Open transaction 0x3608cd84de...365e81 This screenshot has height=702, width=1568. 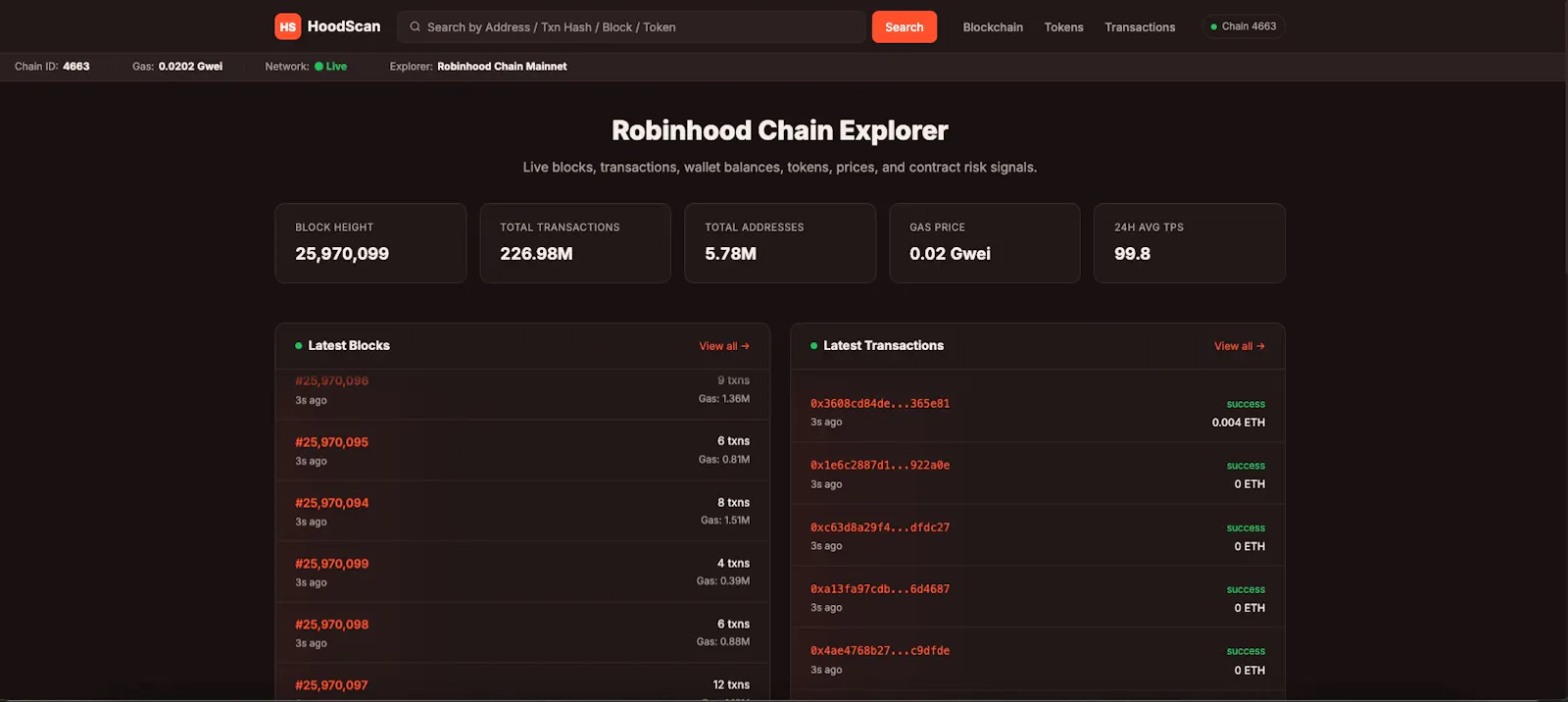click(x=880, y=403)
